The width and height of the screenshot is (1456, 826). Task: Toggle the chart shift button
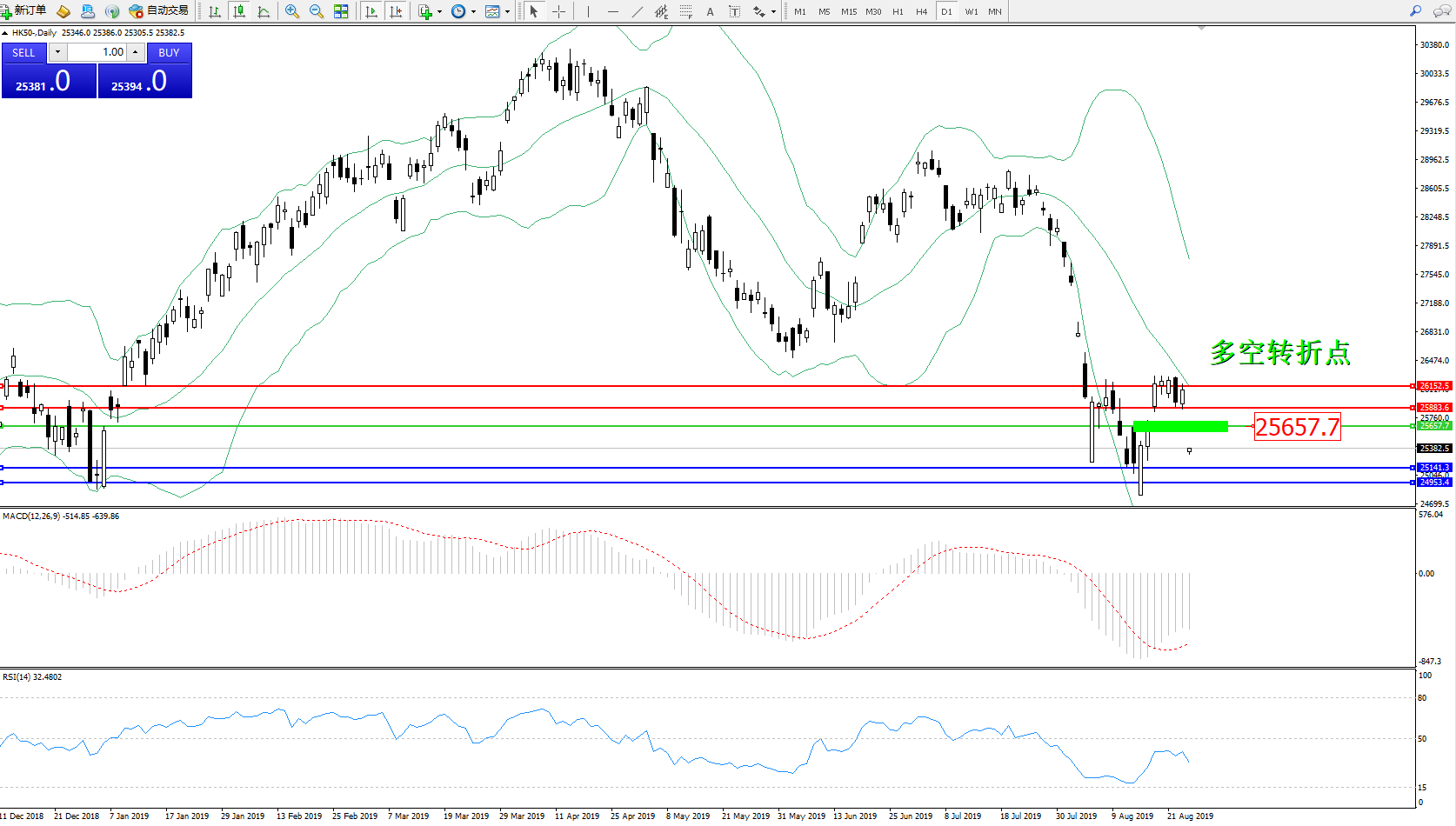click(x=396, y=11)
